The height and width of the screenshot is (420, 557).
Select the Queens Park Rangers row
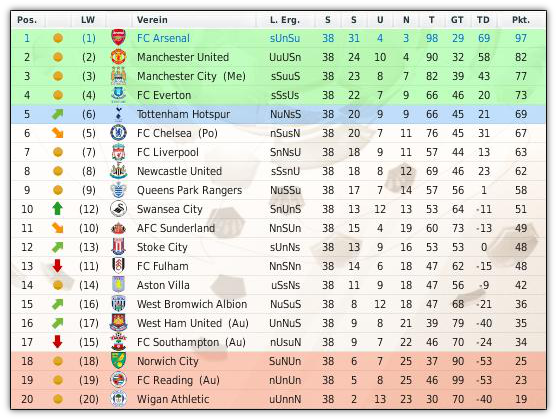(x=278, y=190)
